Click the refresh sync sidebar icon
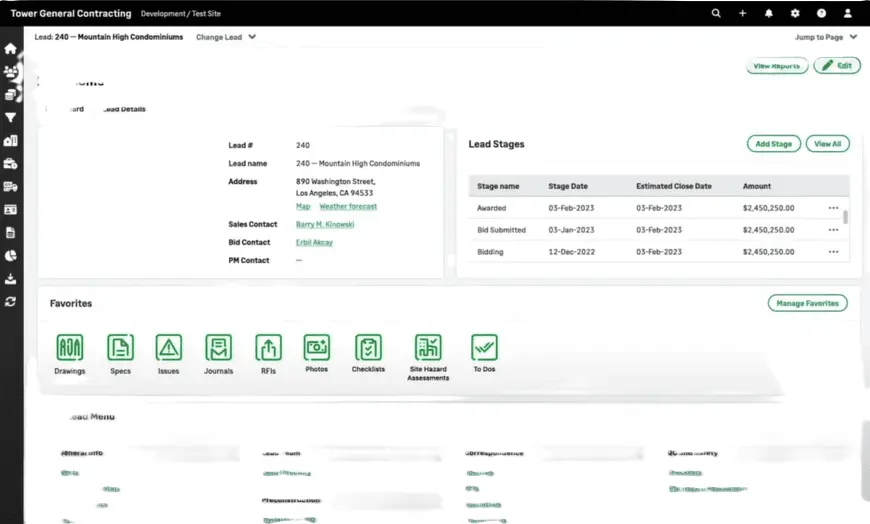The width and height of the screenshot is (870, 524). [11, 301]
